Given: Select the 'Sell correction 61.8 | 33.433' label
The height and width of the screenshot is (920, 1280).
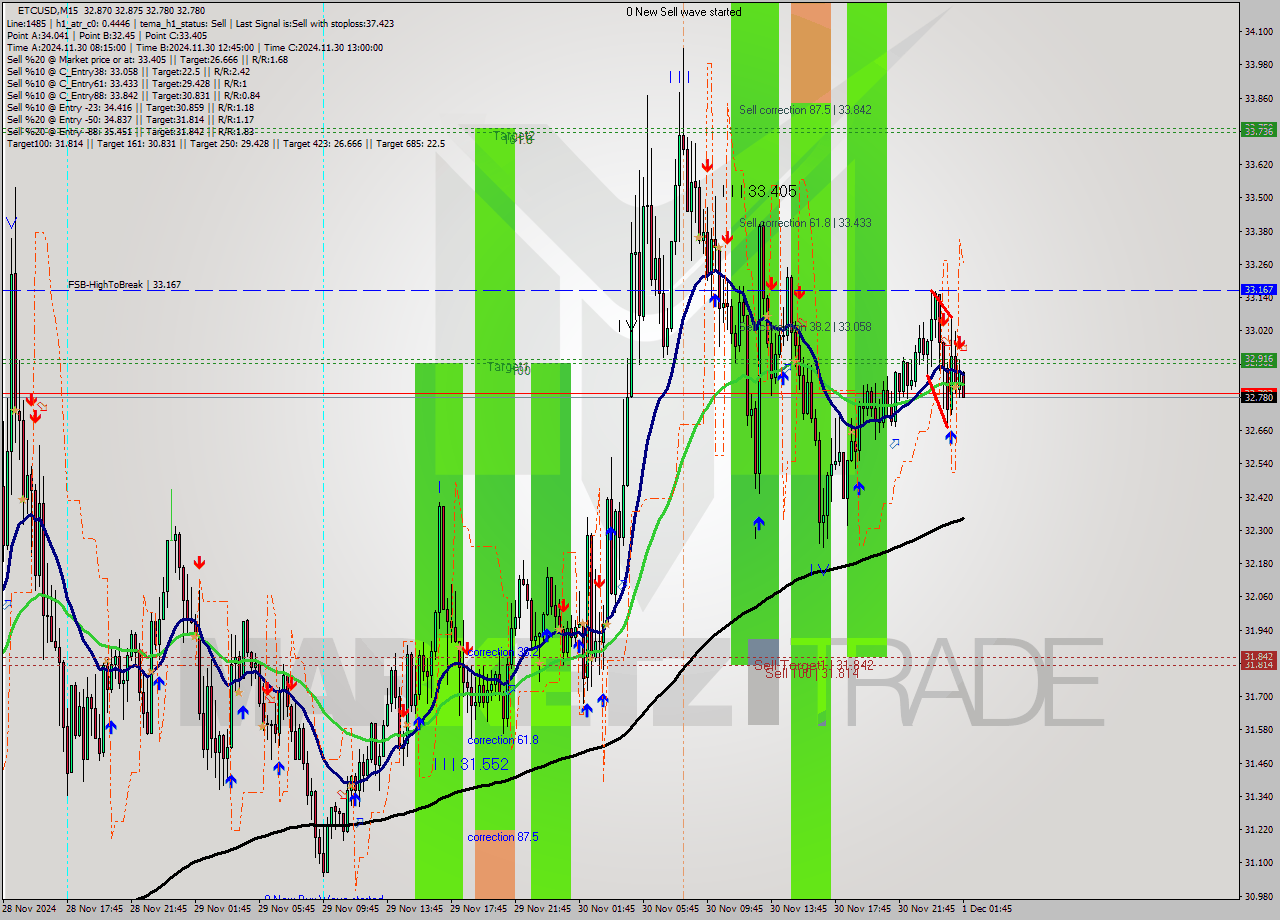Looking at the screenshot, I should click(x=805, y=223).
